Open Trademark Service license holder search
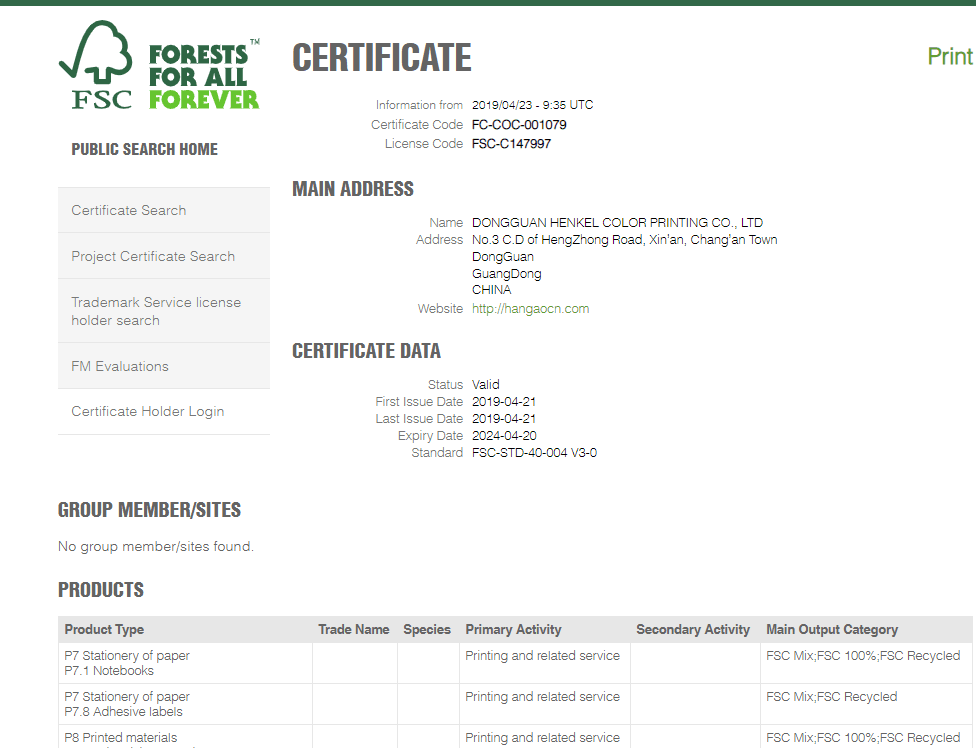 156,311
